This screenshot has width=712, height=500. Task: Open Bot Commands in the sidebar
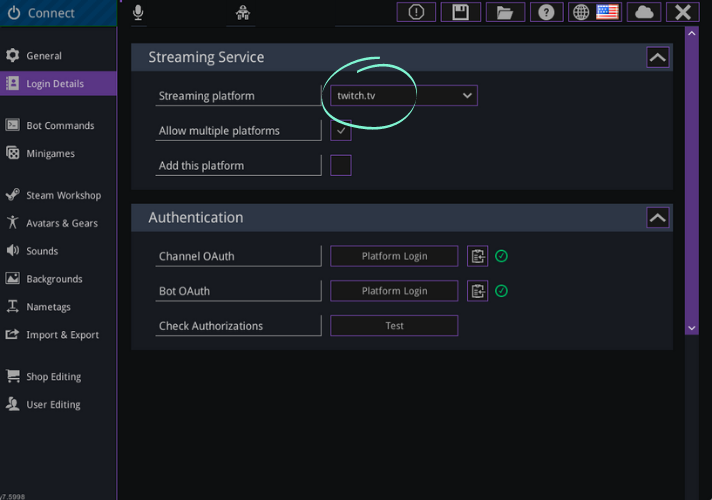click(58, 125)
